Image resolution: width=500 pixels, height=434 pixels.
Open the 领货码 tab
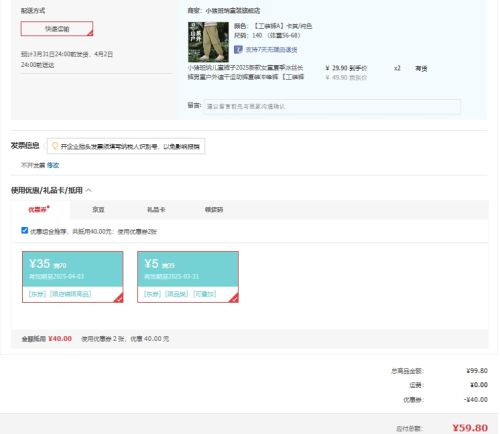[x=214, y=210]
